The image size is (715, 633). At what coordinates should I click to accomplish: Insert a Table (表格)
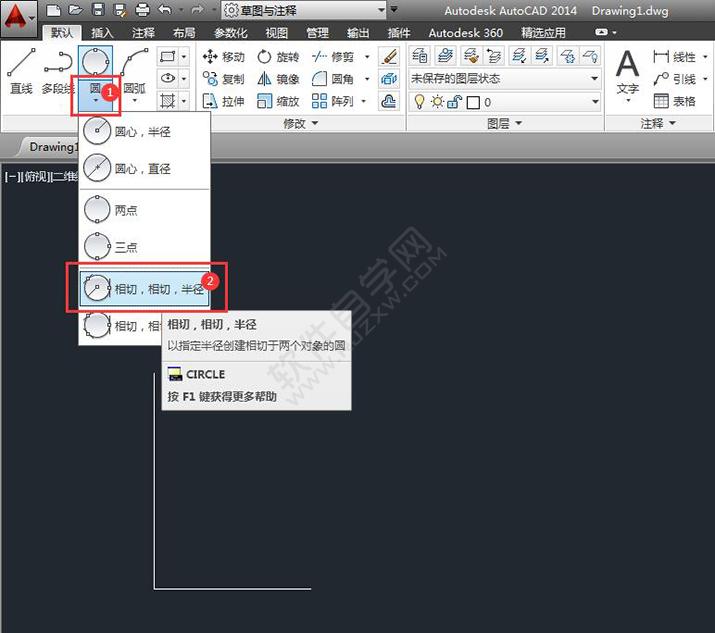point(675,101)
